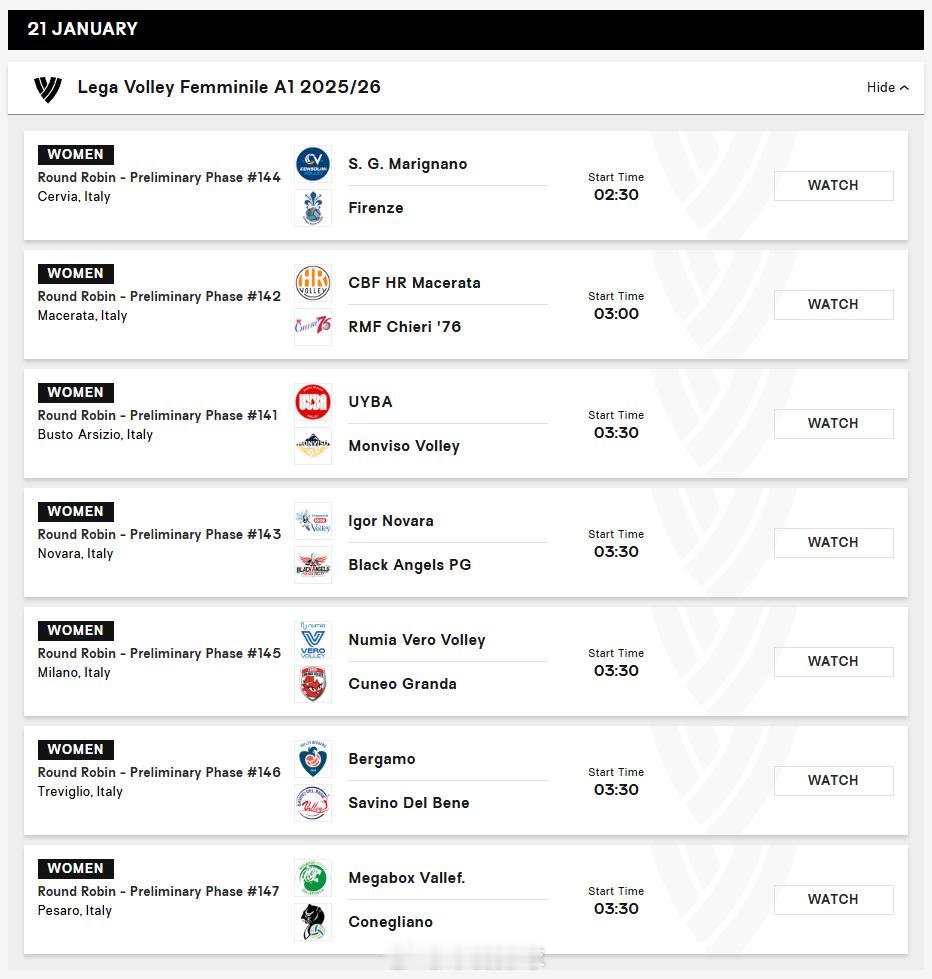
Task: Click CBF HR Macerata team logo
Action: [313, 283]
